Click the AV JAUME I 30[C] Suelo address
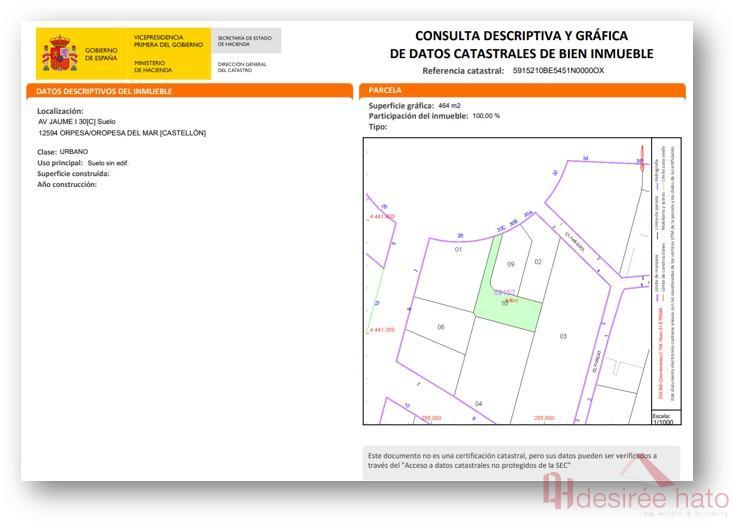735x523 pixels. (x=77, y=121)
